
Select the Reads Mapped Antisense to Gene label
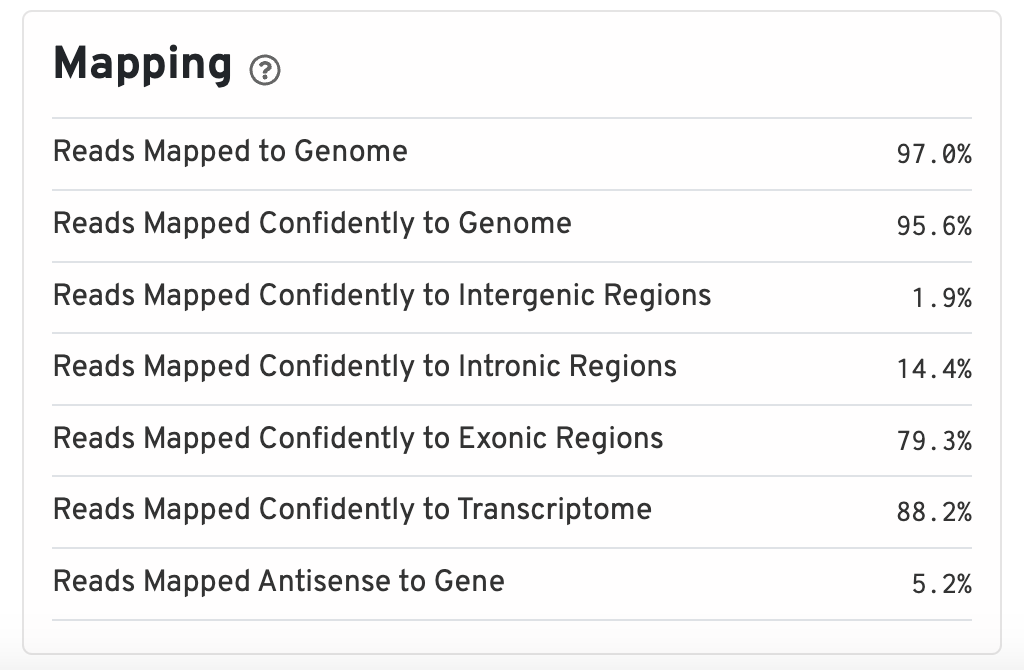278,581
